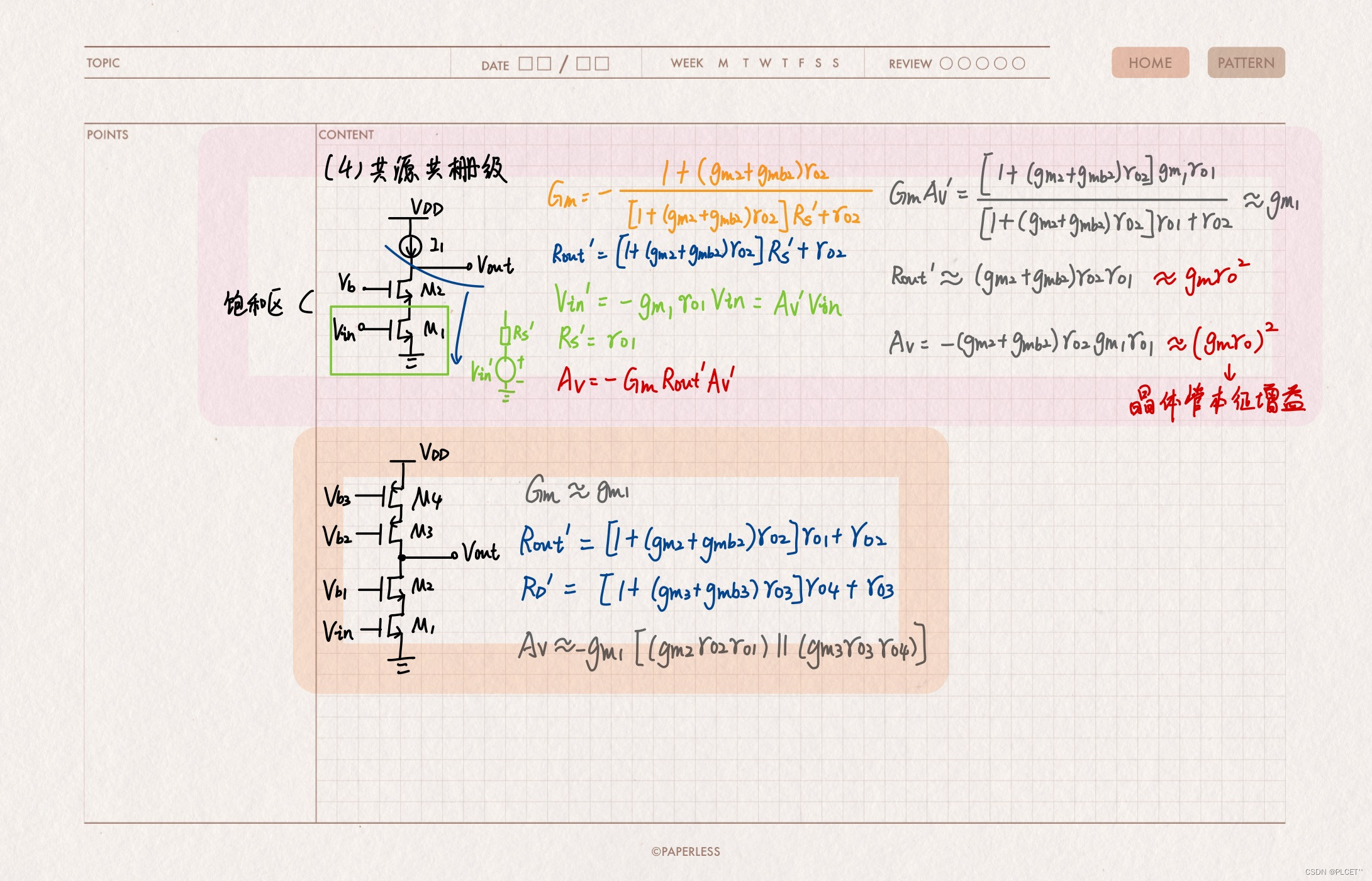Click the PATTERN button
1372x881 pixels.
click(x=1246, y=63)
